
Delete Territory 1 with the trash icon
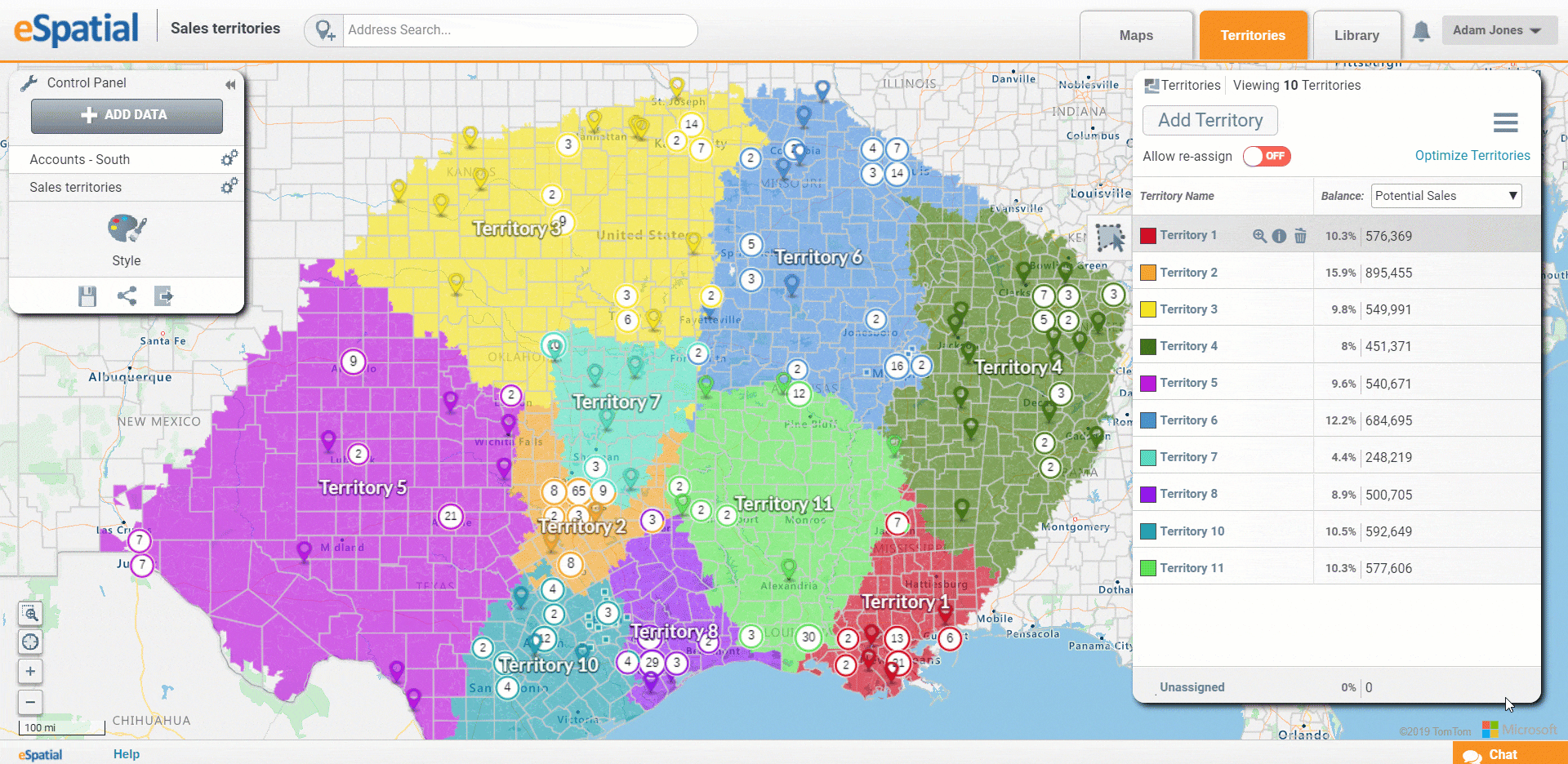(1300, 236)
